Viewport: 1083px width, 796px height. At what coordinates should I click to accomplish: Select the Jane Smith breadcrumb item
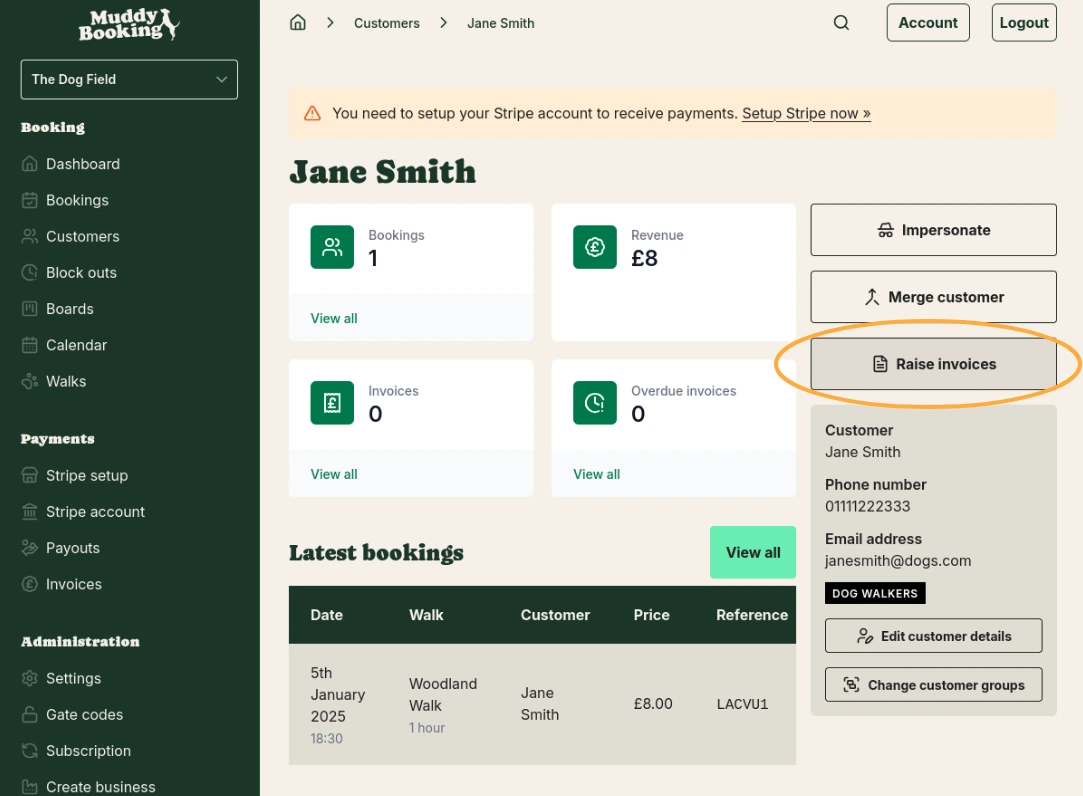[500, 23]
